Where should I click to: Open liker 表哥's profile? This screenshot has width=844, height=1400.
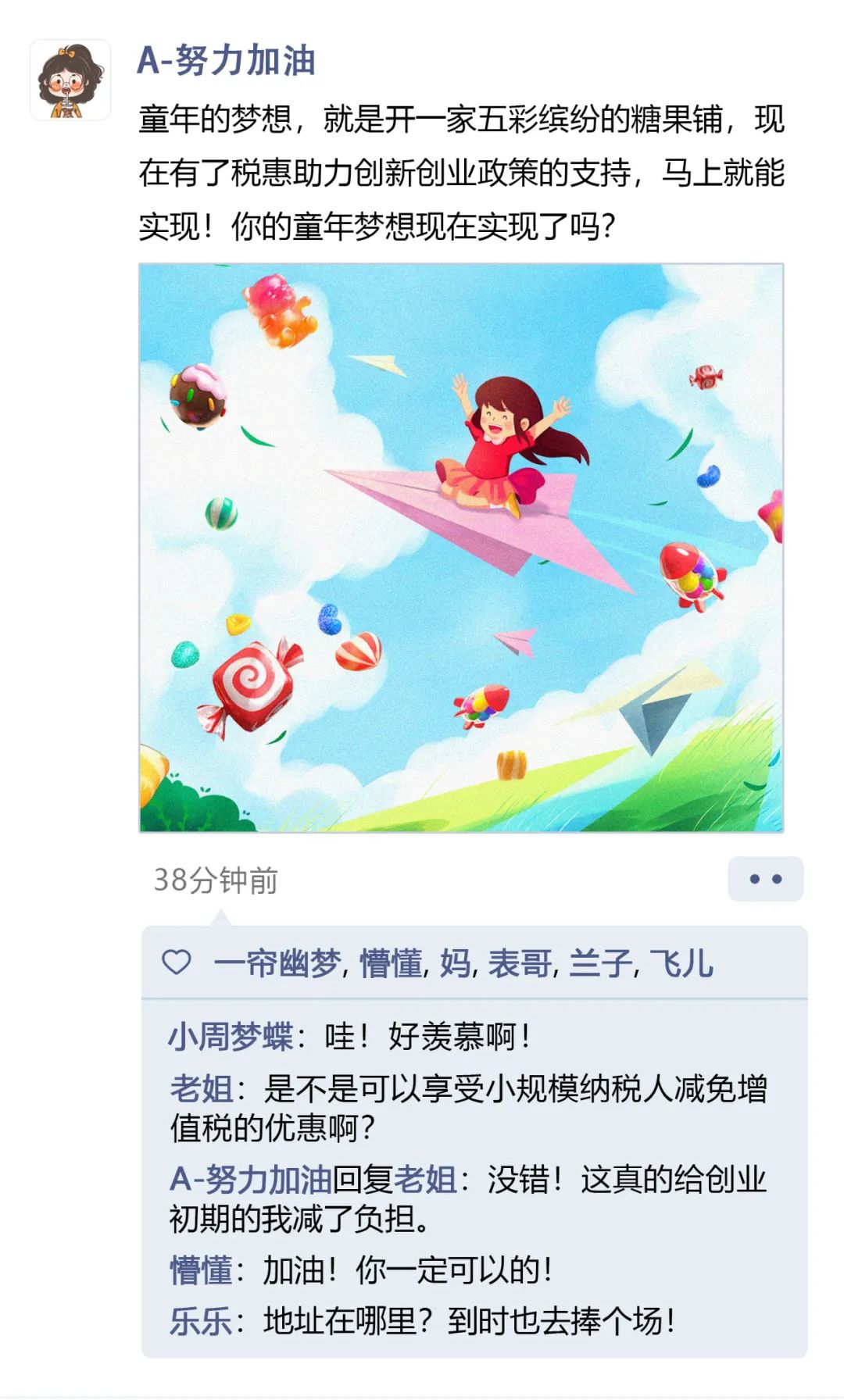(520, 962)
